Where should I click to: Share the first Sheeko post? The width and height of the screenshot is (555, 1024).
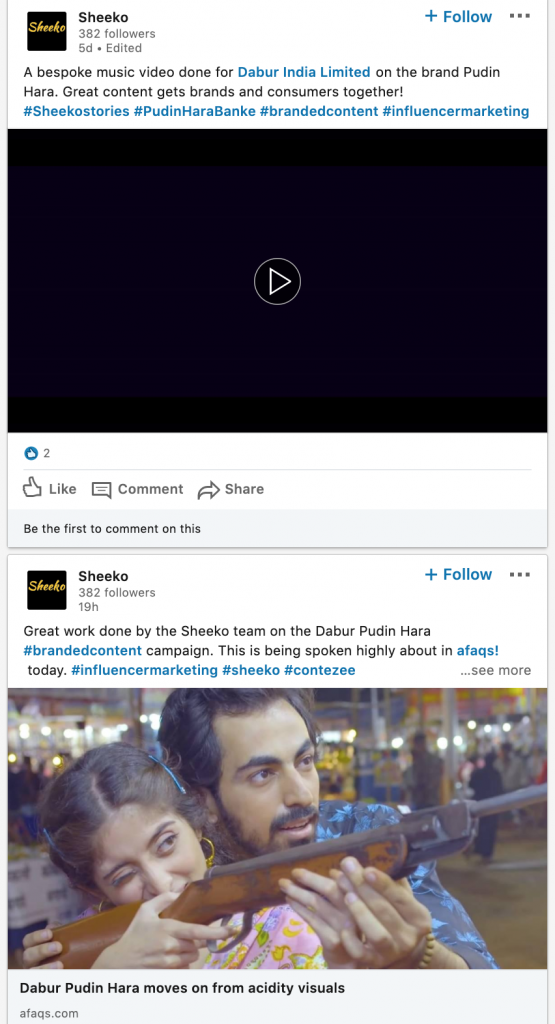(x=231, y=489)
